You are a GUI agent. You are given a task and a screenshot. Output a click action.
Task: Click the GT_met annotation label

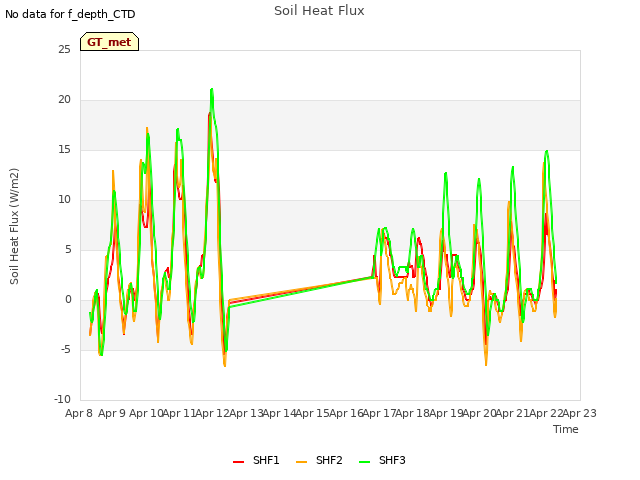coord(109,42)
